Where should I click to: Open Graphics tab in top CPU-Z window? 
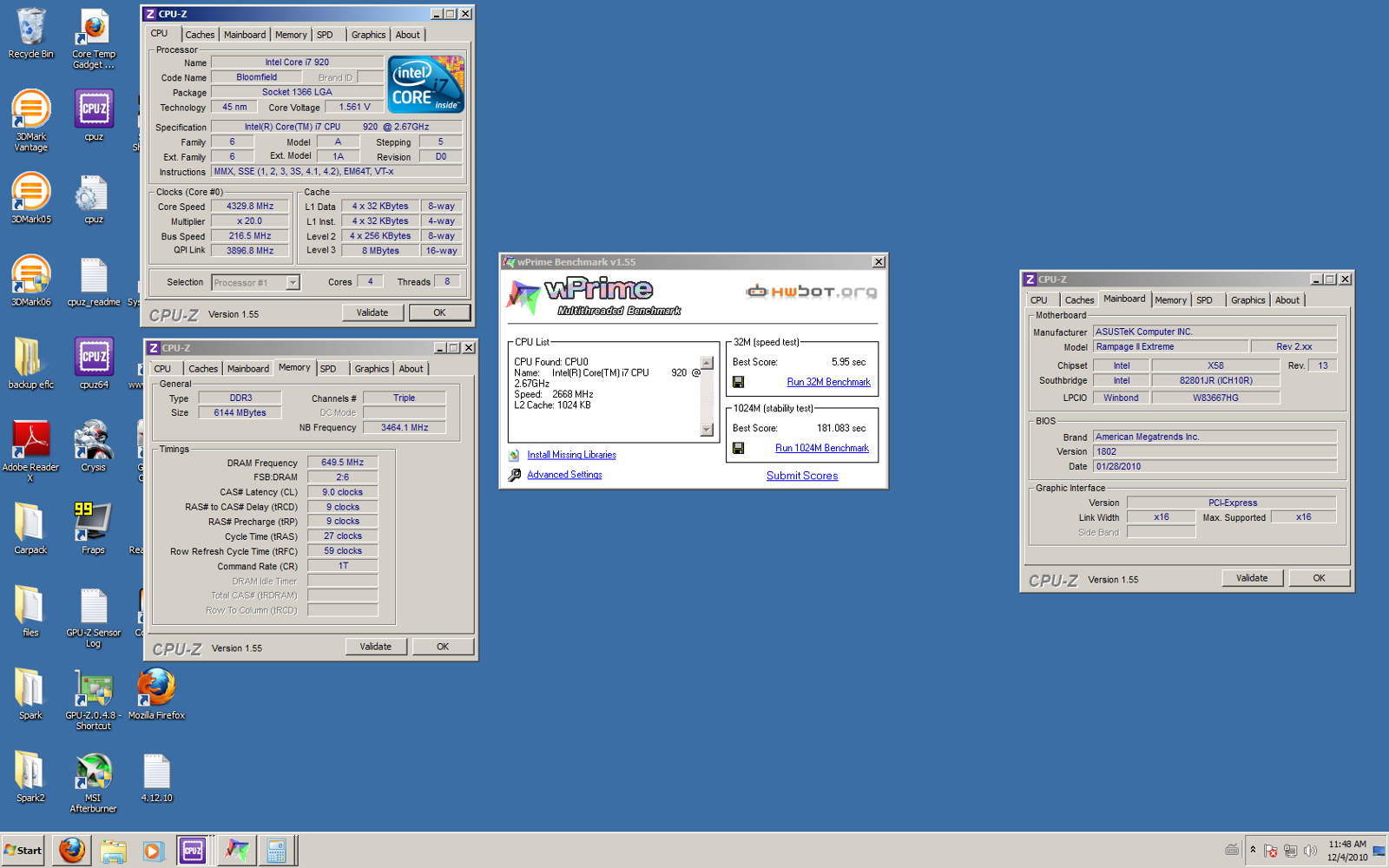click(368, 35)
